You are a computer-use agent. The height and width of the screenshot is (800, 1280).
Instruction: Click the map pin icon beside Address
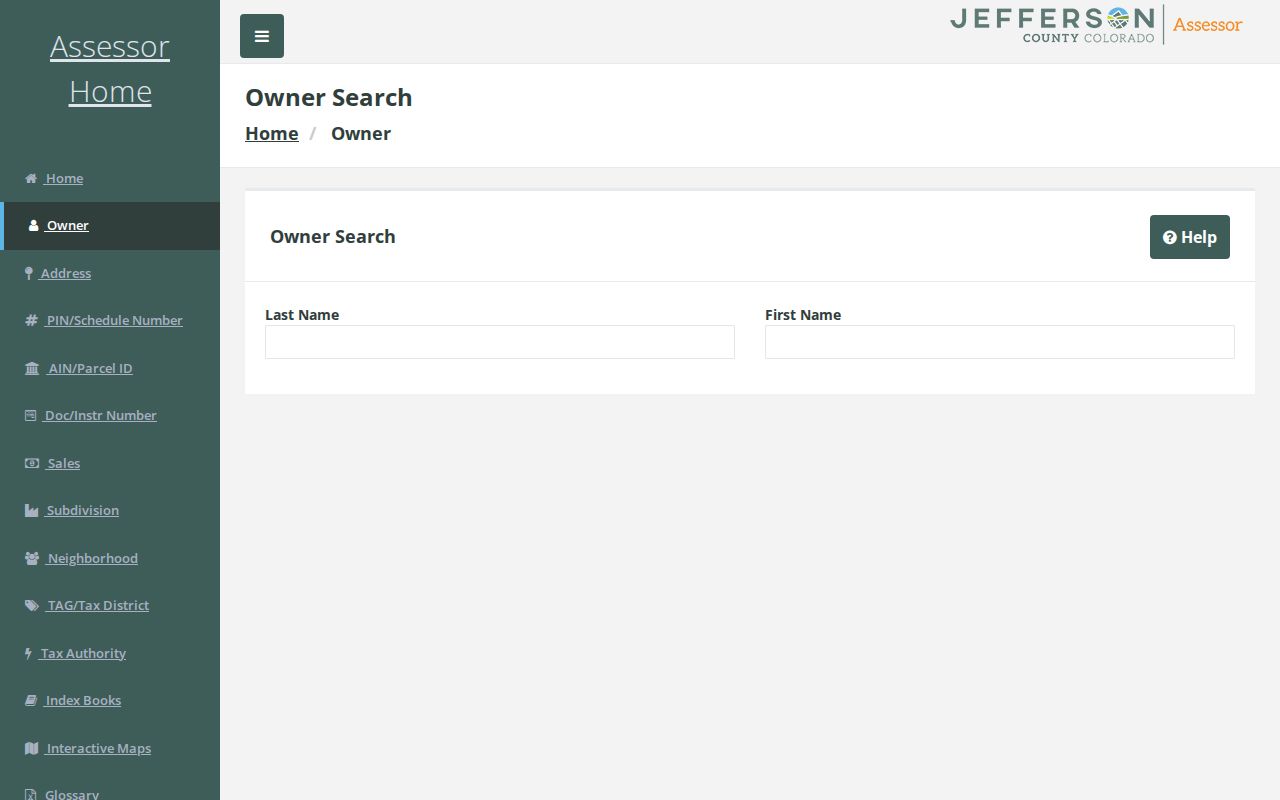click(x=29, y=273)
